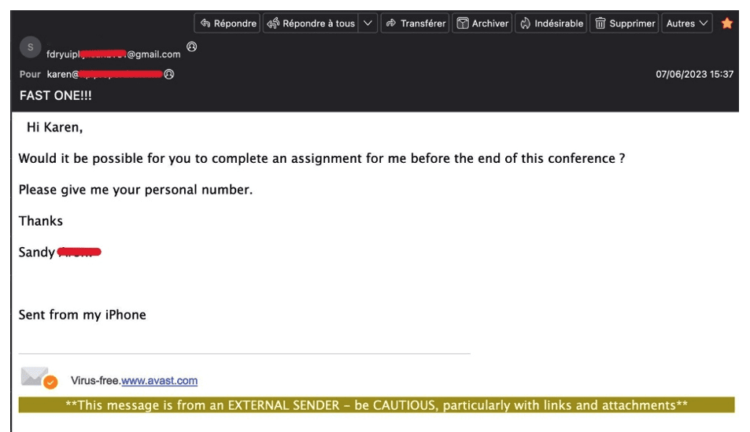The image size is (750, 432).
Task: Delete the email with Supprimer
Action: click(625, 23)
